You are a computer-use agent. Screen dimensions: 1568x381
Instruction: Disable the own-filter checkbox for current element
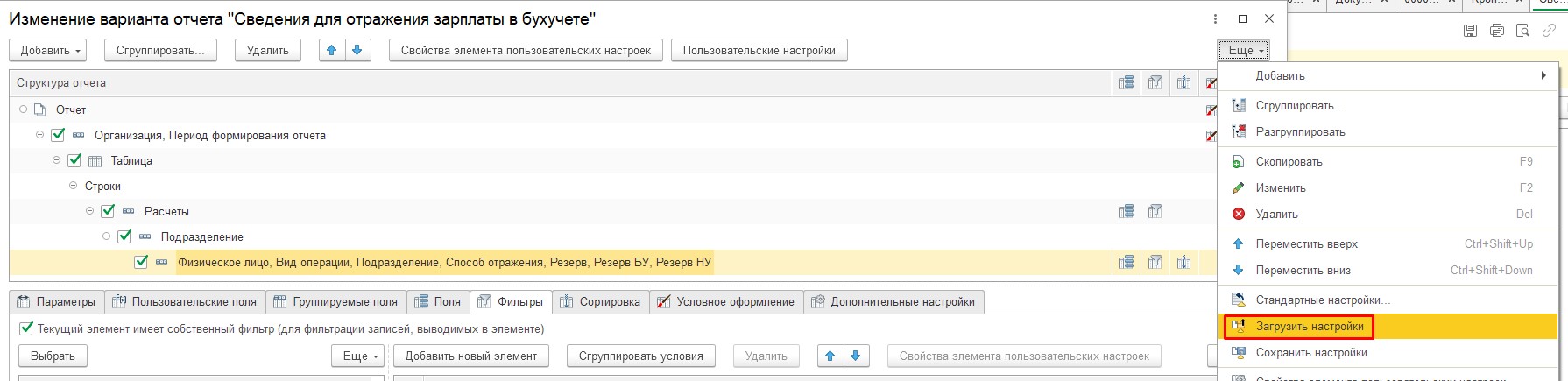click(26, 329)
